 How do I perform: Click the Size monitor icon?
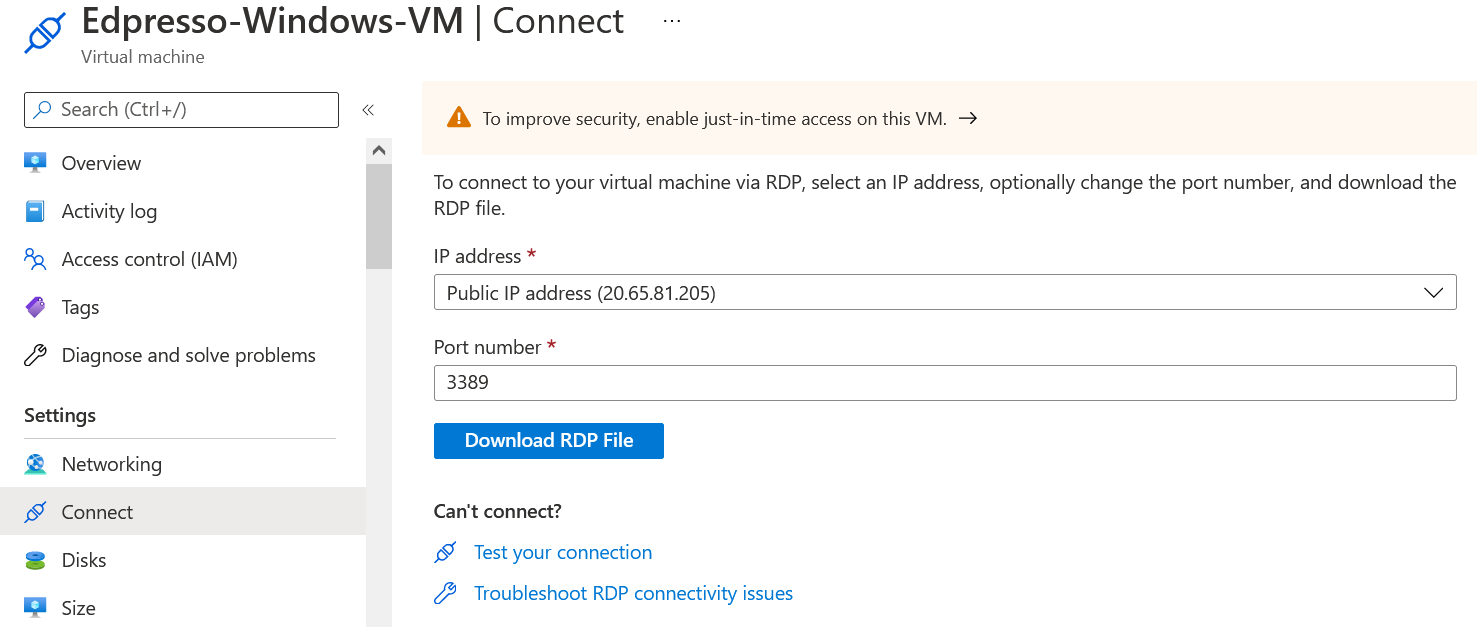[x=36, y=607]
